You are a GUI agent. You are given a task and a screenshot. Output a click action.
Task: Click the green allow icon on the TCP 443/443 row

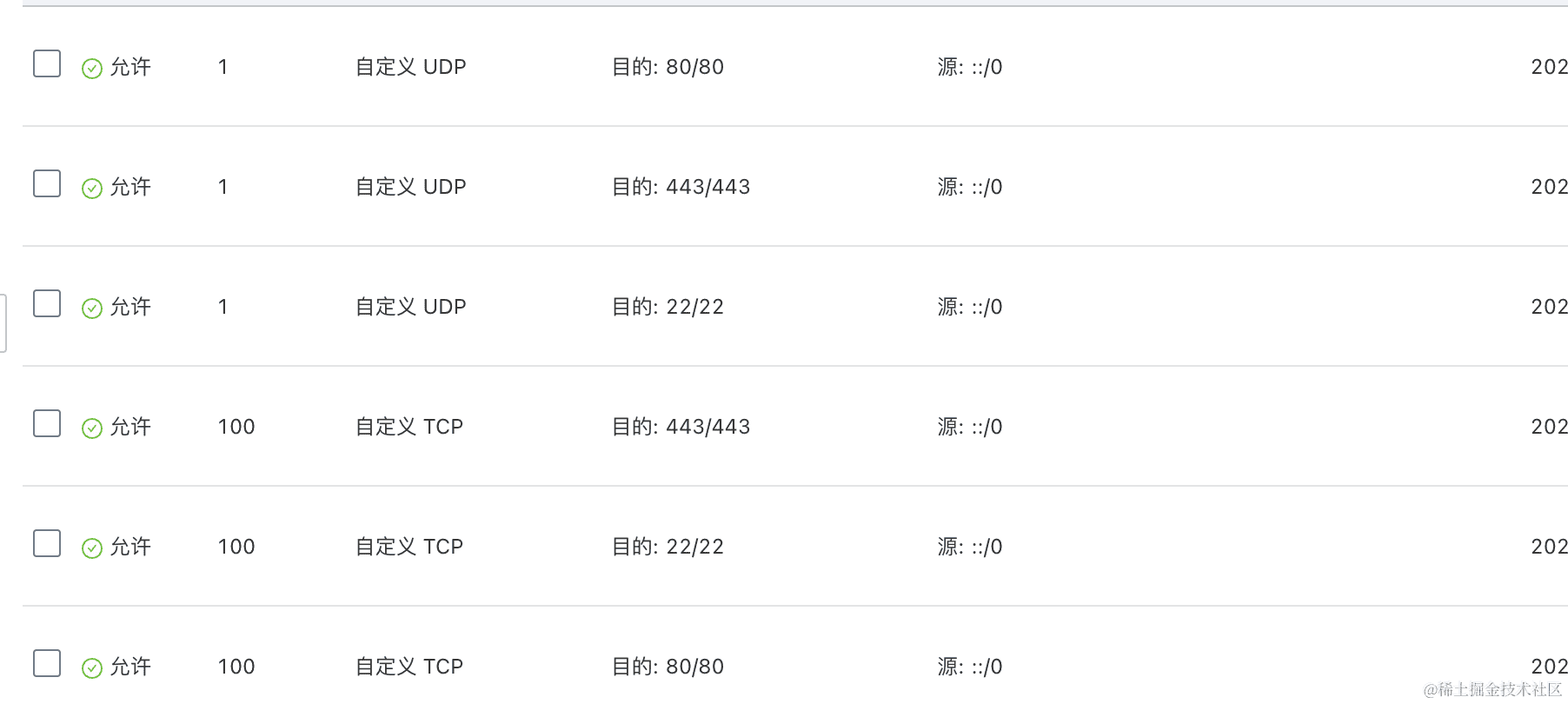[x=92, y=428]
